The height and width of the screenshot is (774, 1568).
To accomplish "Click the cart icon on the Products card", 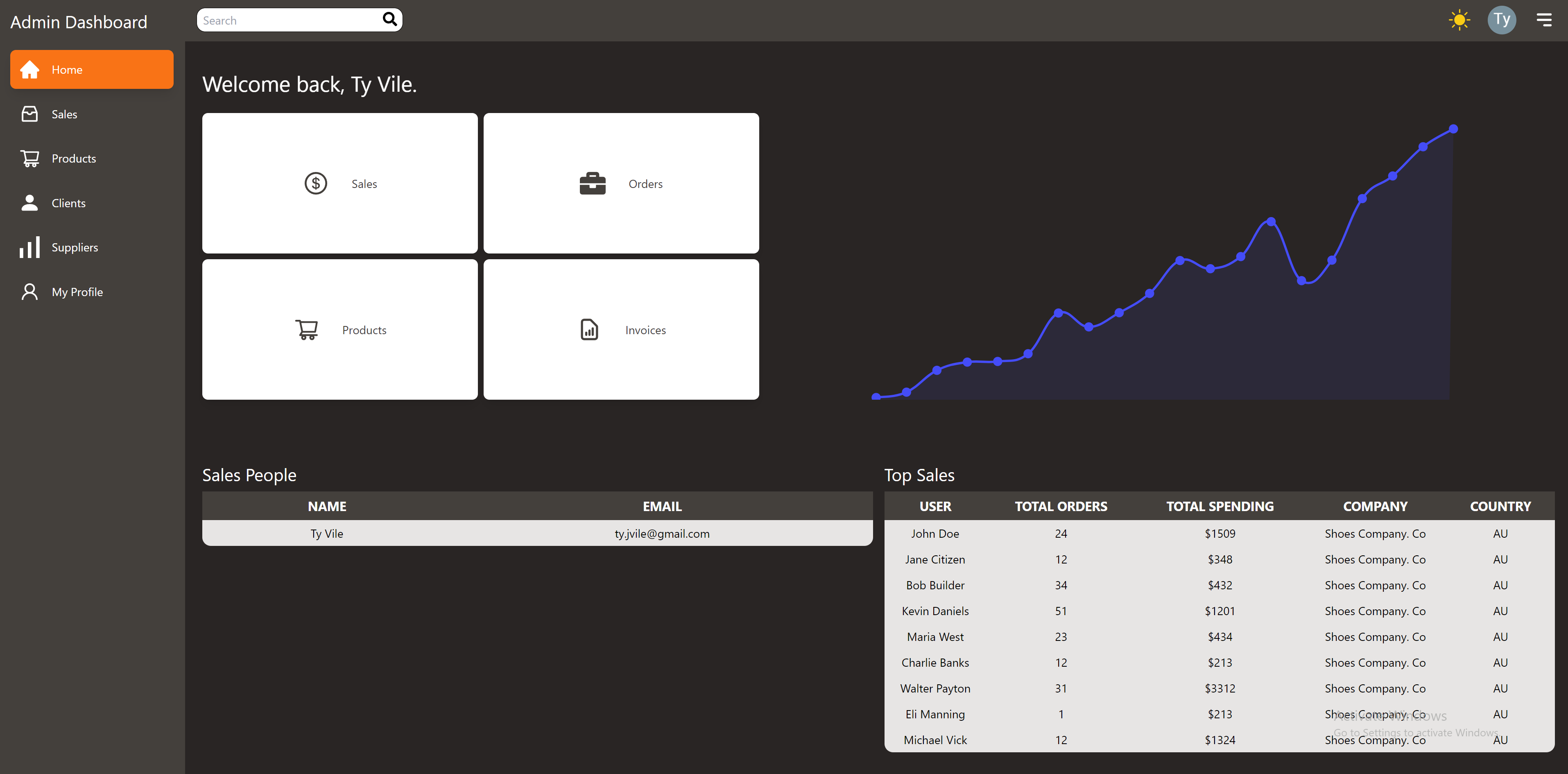I will (x=308, y=329).
